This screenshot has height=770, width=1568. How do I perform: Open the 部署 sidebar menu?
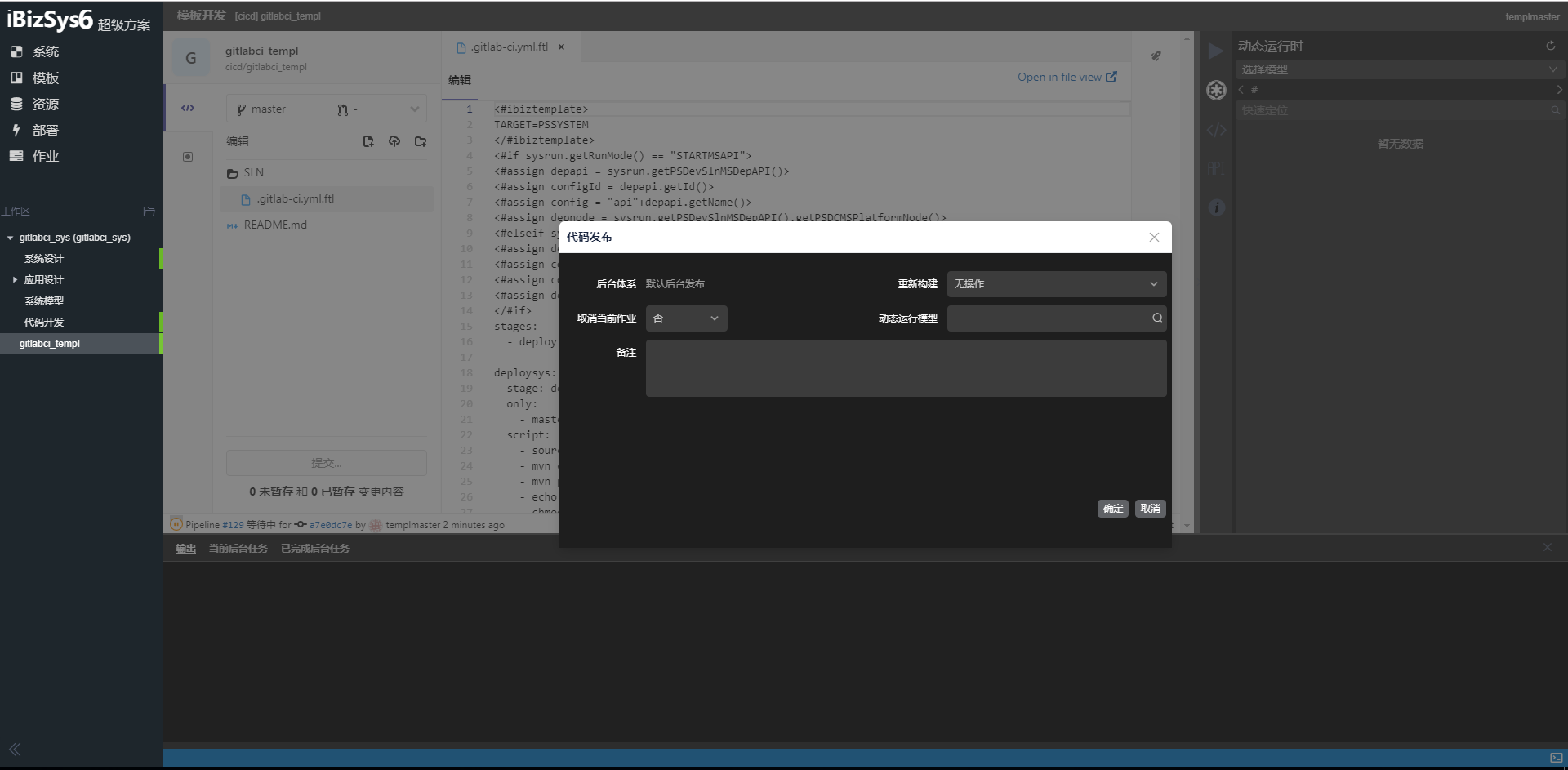34,130
